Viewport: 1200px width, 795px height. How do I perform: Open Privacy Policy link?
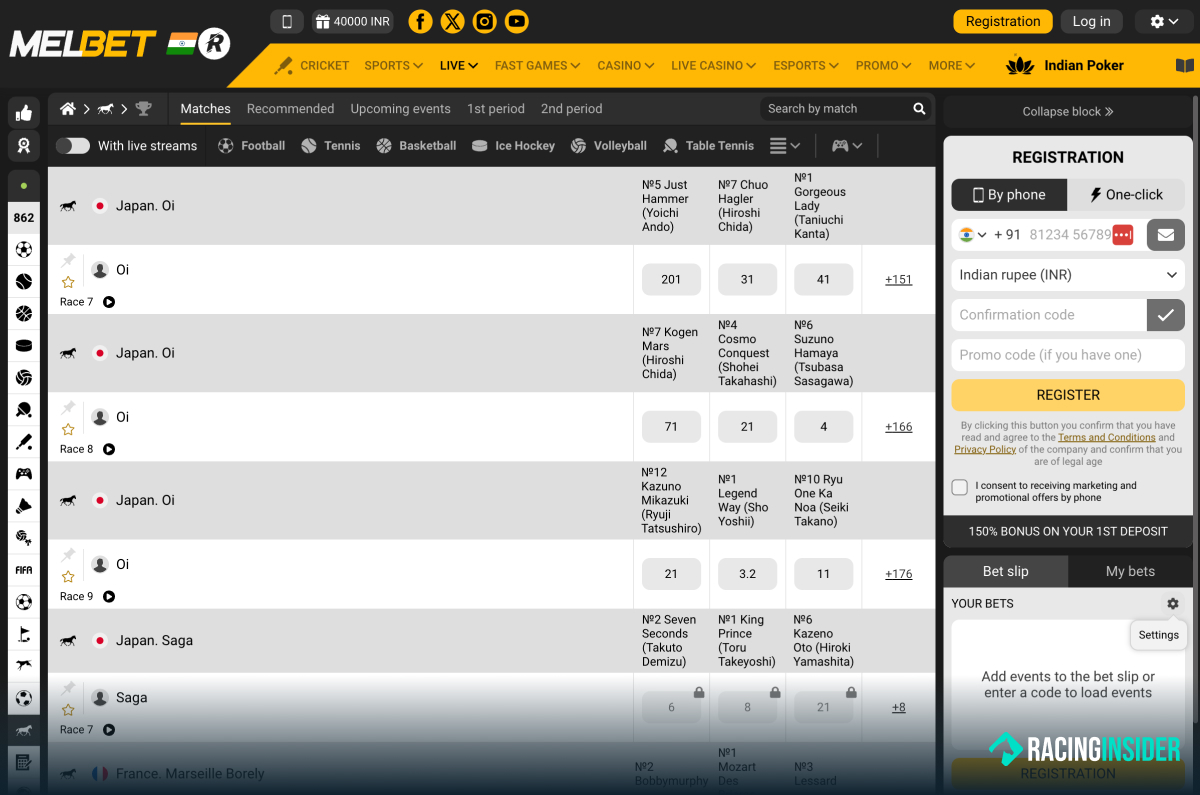point(985,450)
